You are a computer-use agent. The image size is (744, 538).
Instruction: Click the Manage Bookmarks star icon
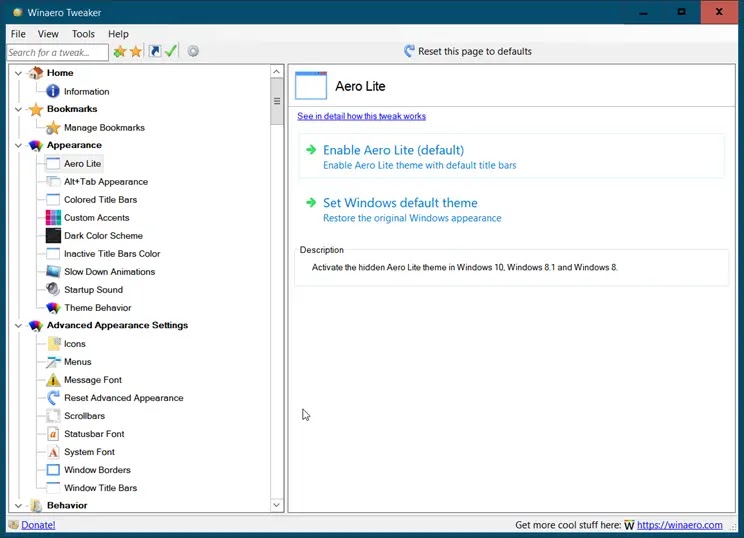(x=53, y=128)
